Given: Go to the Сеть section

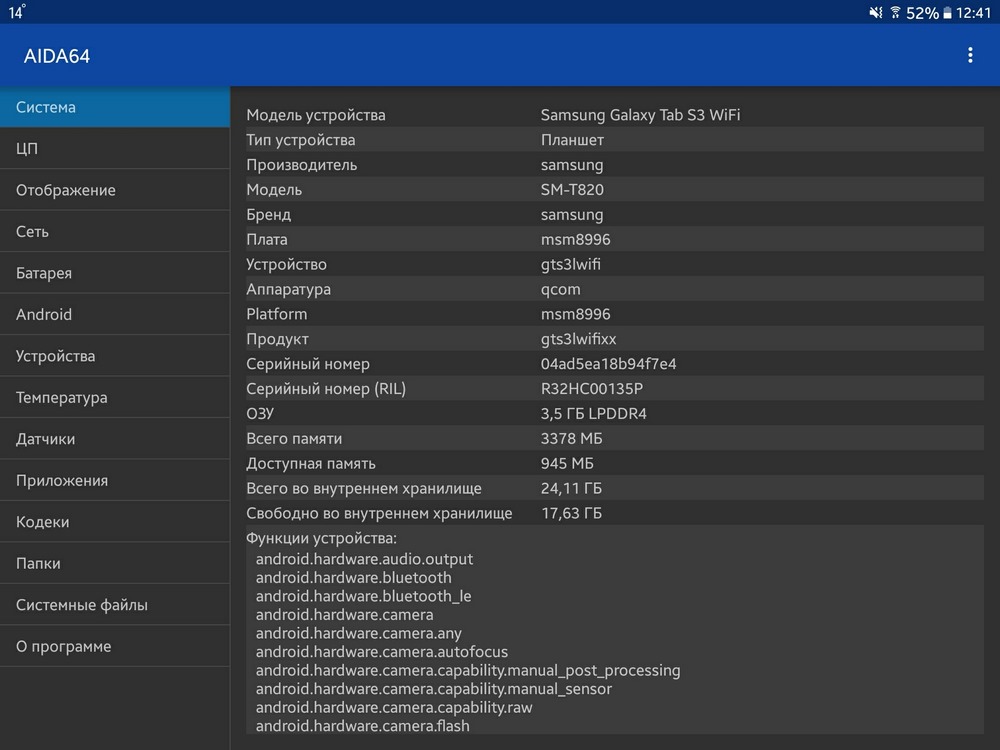Looking at the screenshot, I should (x=115, y=232).
